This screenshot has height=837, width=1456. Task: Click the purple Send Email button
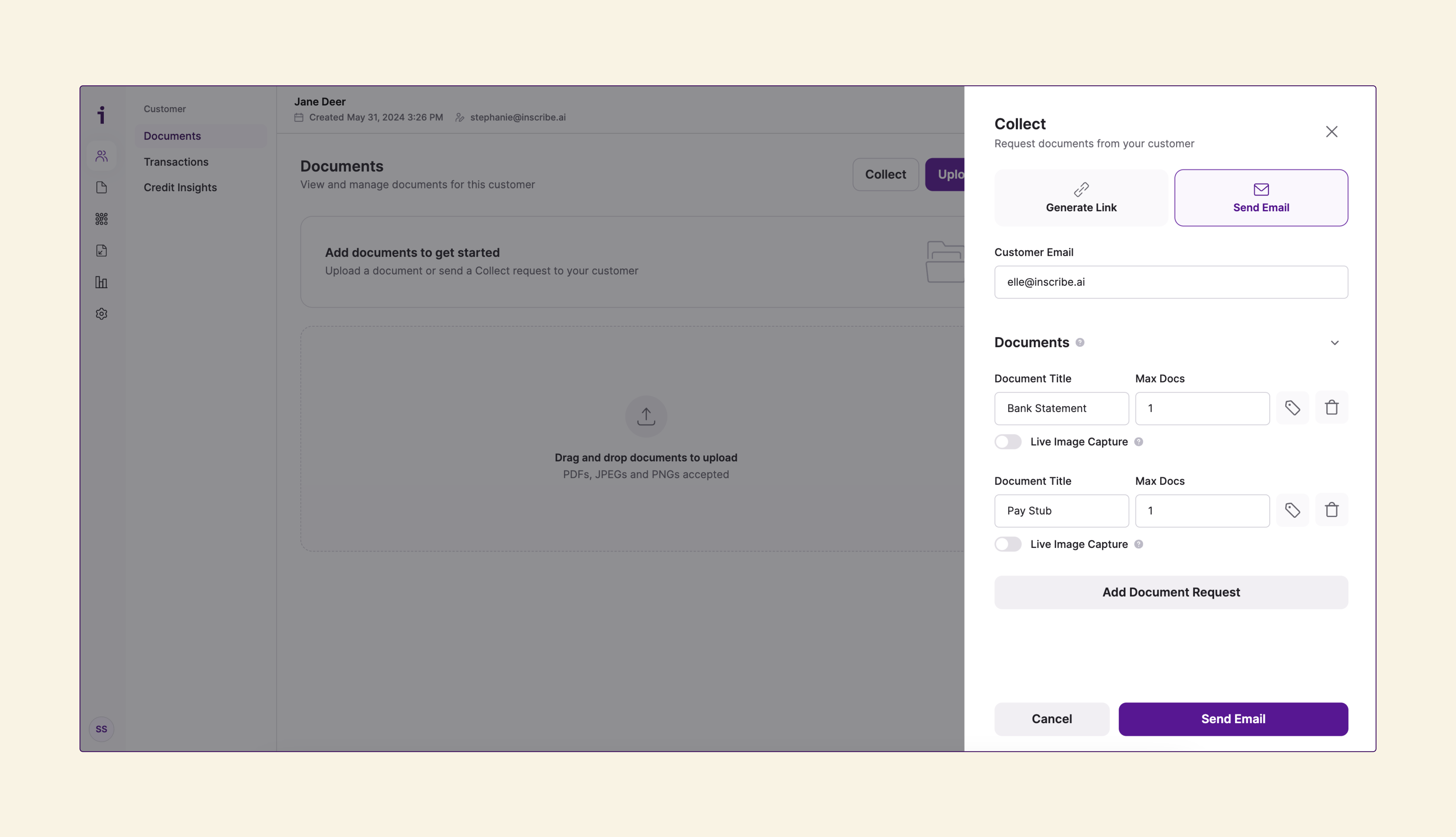(1233, 719)
